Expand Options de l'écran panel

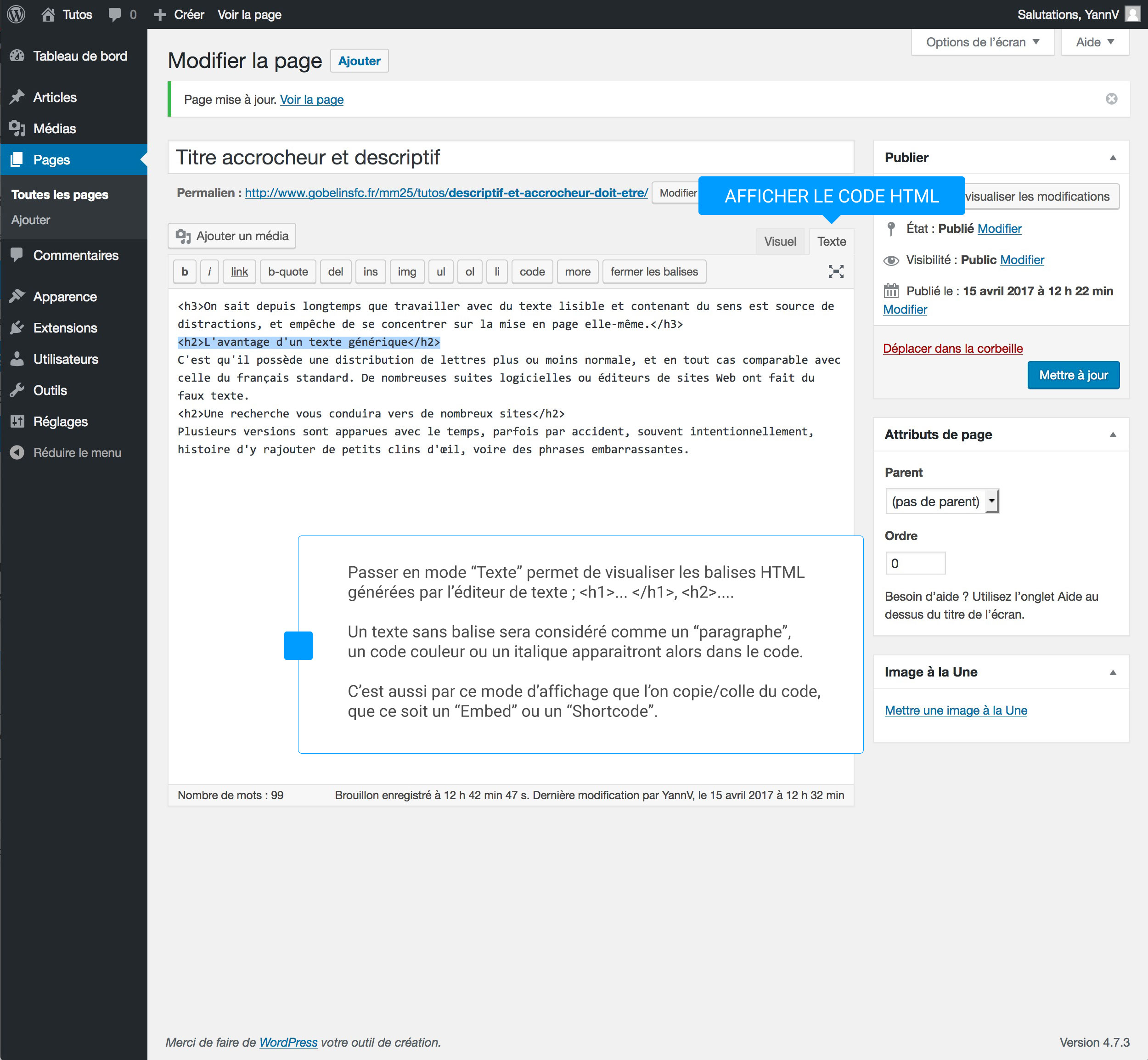click(x=982, y=42)
